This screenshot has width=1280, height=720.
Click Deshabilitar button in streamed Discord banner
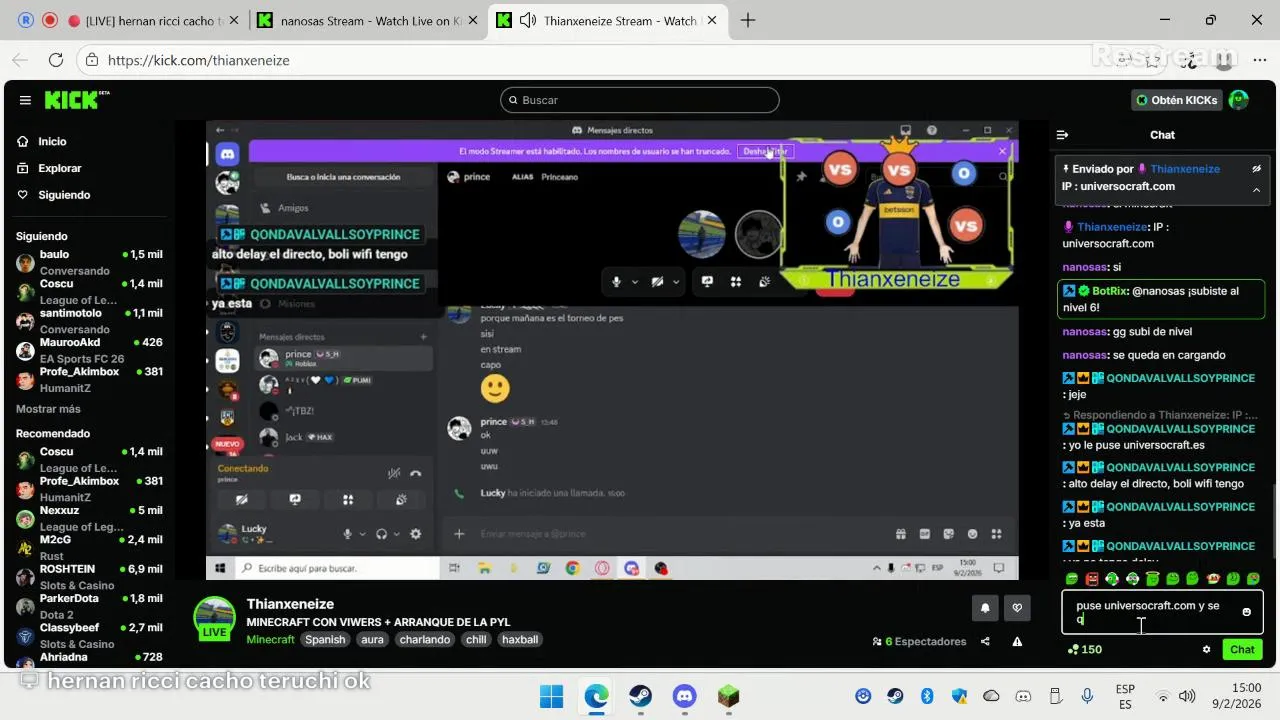(765, 151)
